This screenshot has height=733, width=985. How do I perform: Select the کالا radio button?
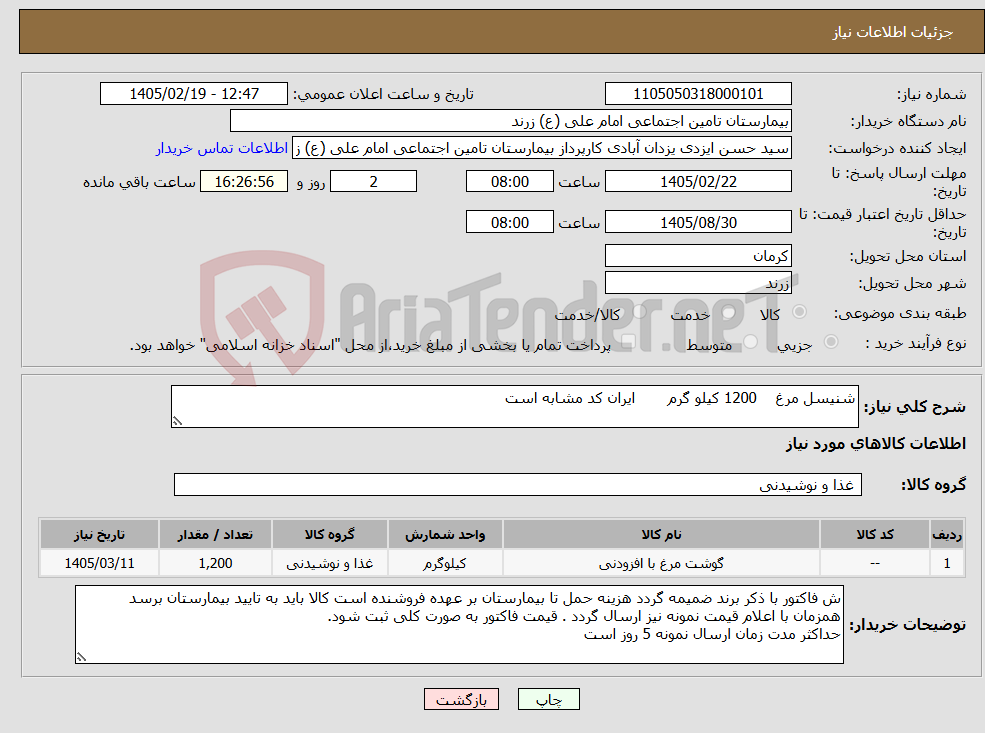click(800, 312)
